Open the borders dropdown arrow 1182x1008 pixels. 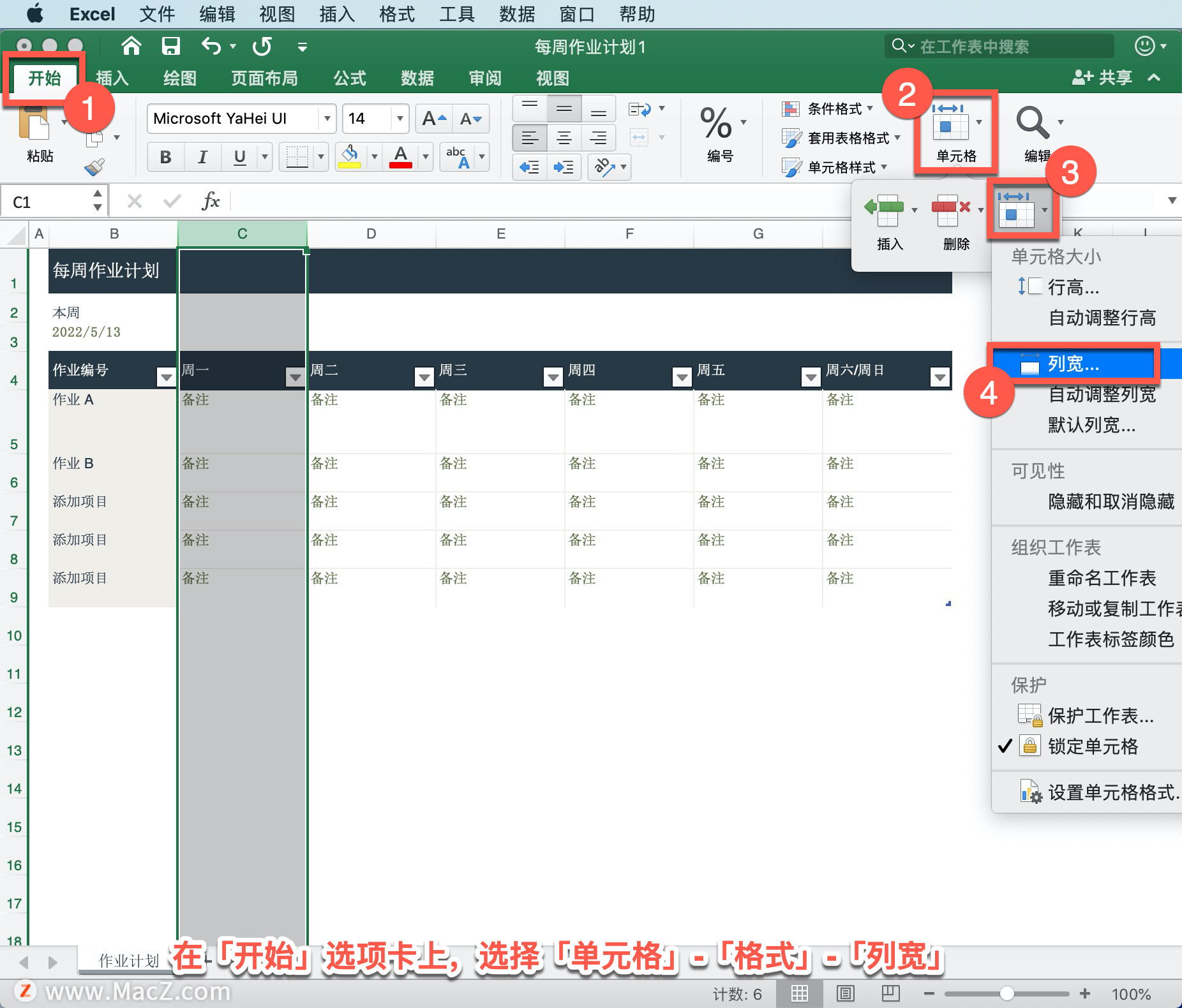tap(321, 157)
